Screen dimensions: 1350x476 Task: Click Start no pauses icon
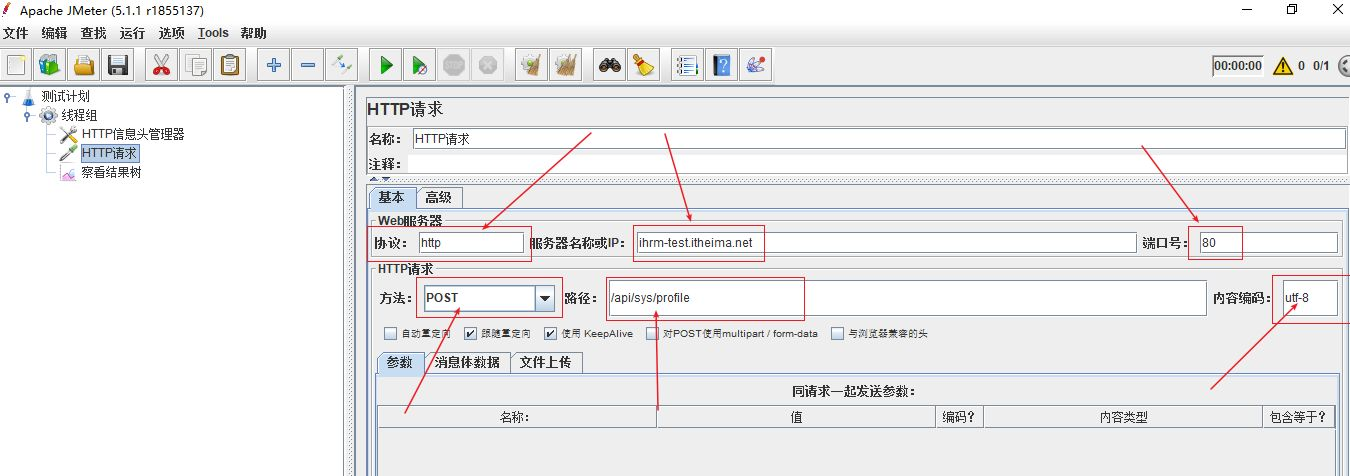(420, 66)
